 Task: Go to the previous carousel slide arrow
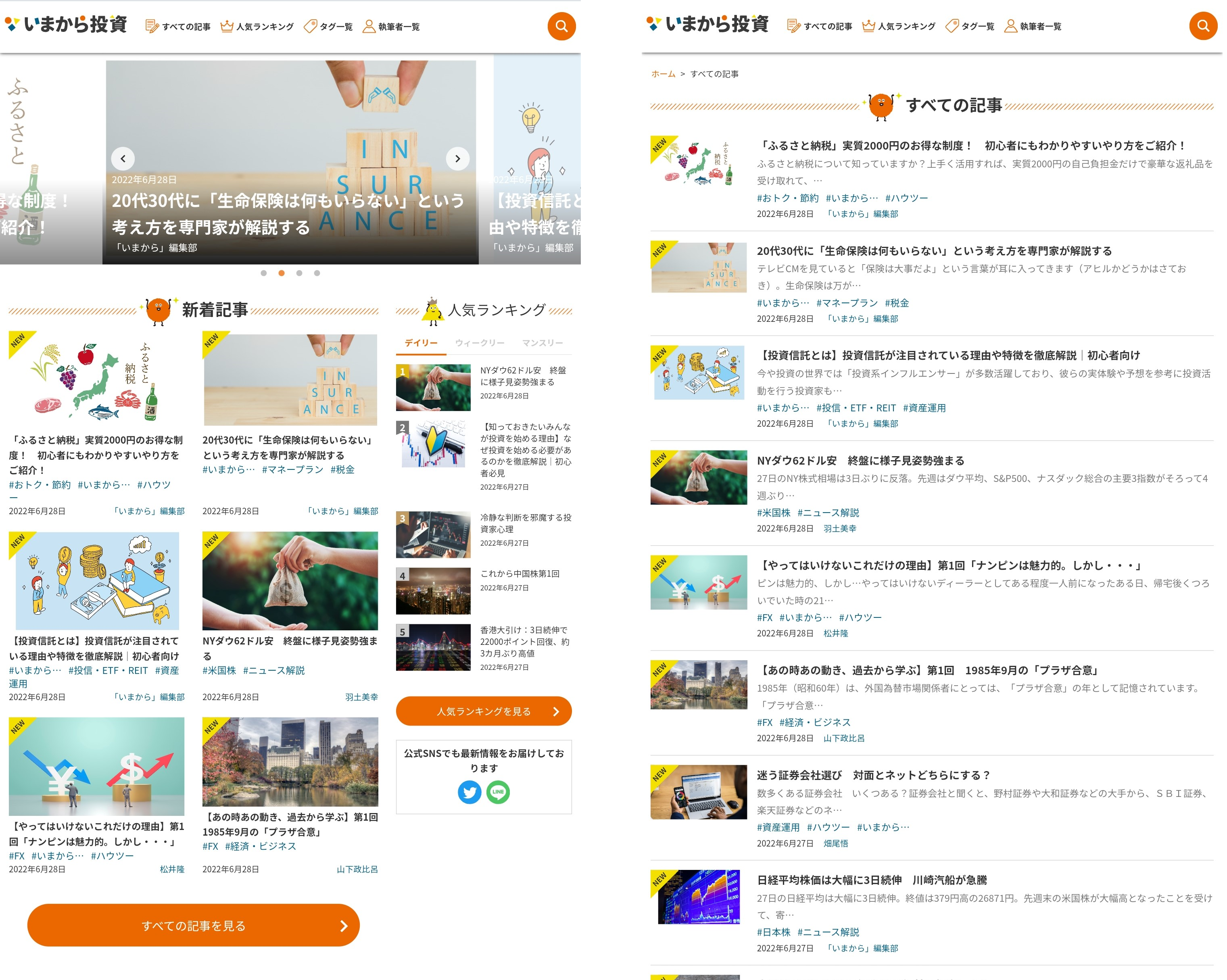[123, 159]
